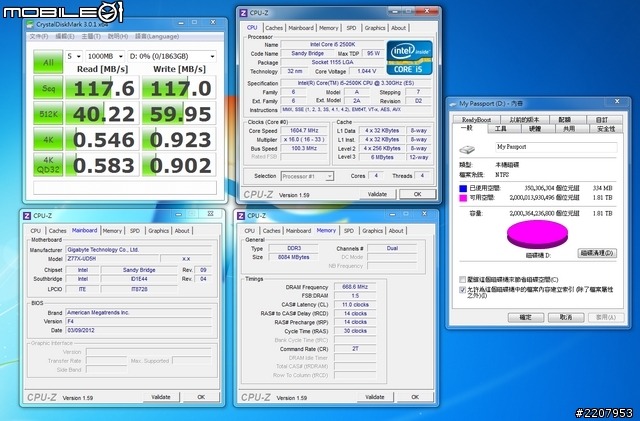This screenshot has height=421, width=640.
Task: Open the 說明(H) menu in CrystalDiskMark
Action: 118,36
